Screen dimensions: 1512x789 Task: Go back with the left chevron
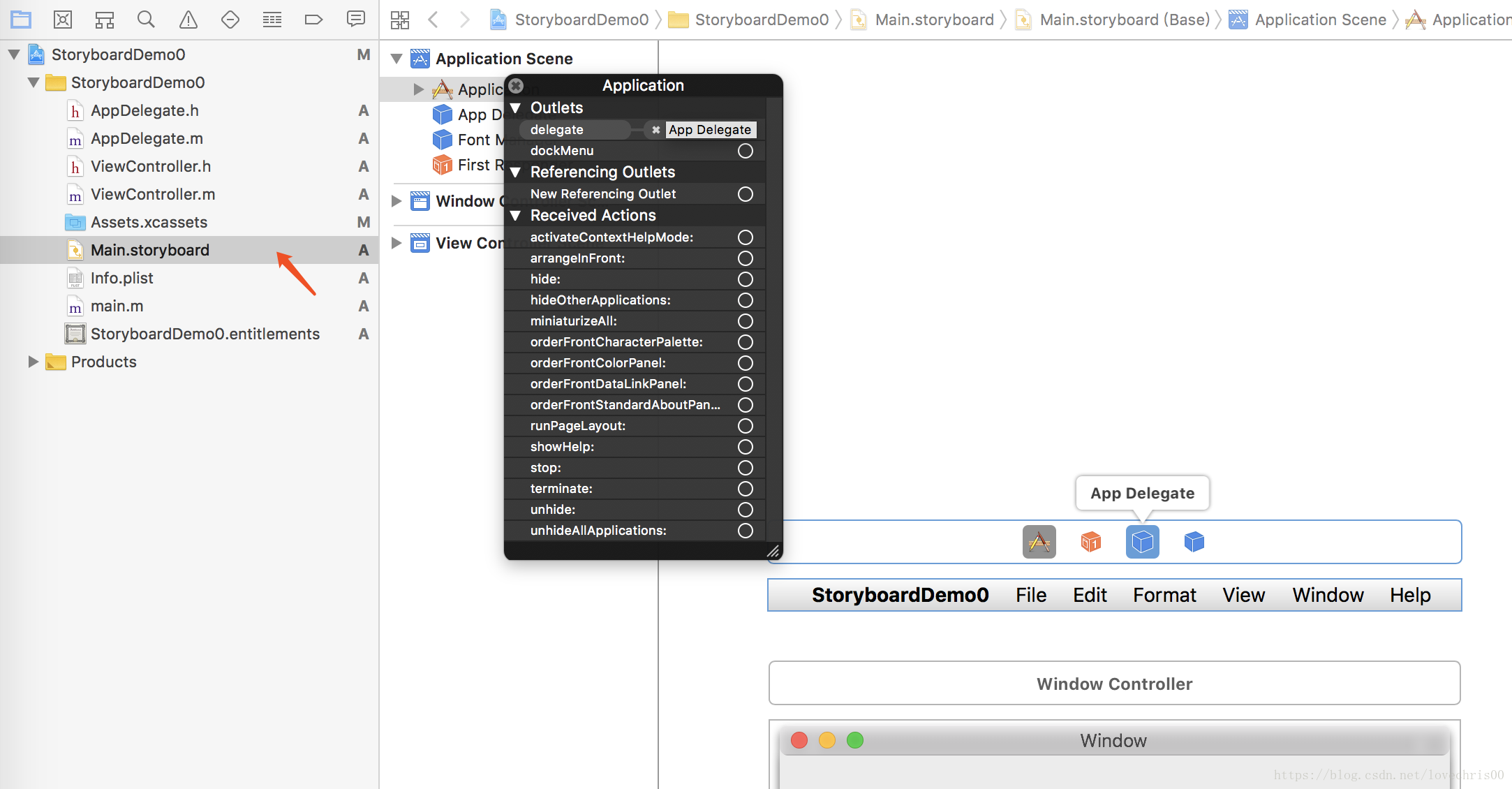coord(433,20)
